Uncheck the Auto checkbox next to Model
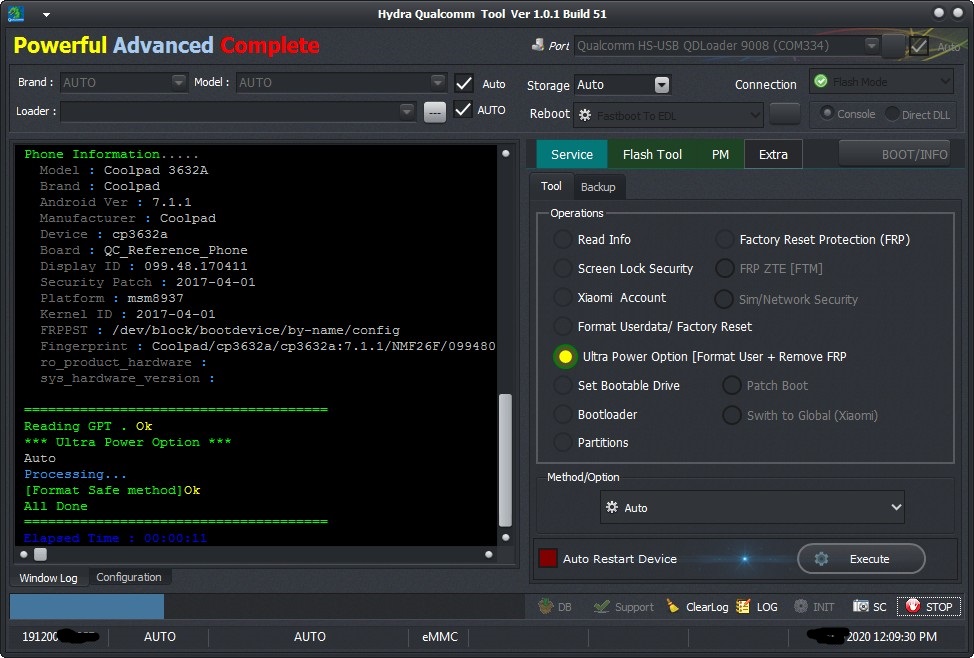974x658 pixels. click(x=463, y=83)
